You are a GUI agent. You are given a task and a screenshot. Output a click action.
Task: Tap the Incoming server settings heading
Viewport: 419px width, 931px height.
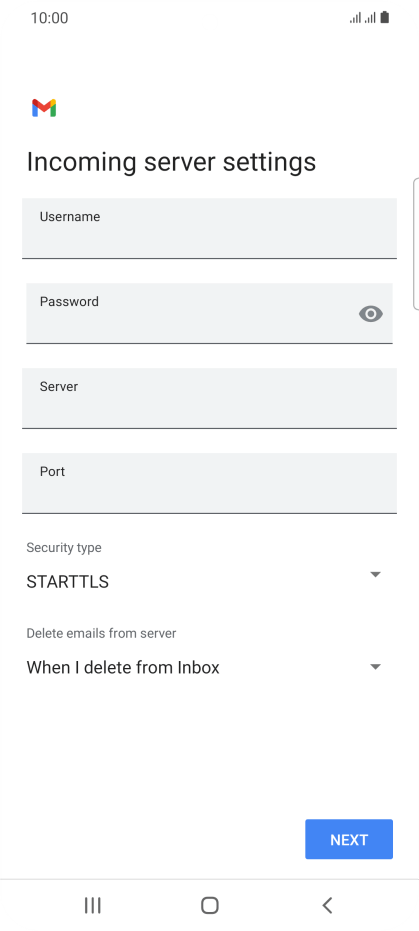[x=172, y=162]
